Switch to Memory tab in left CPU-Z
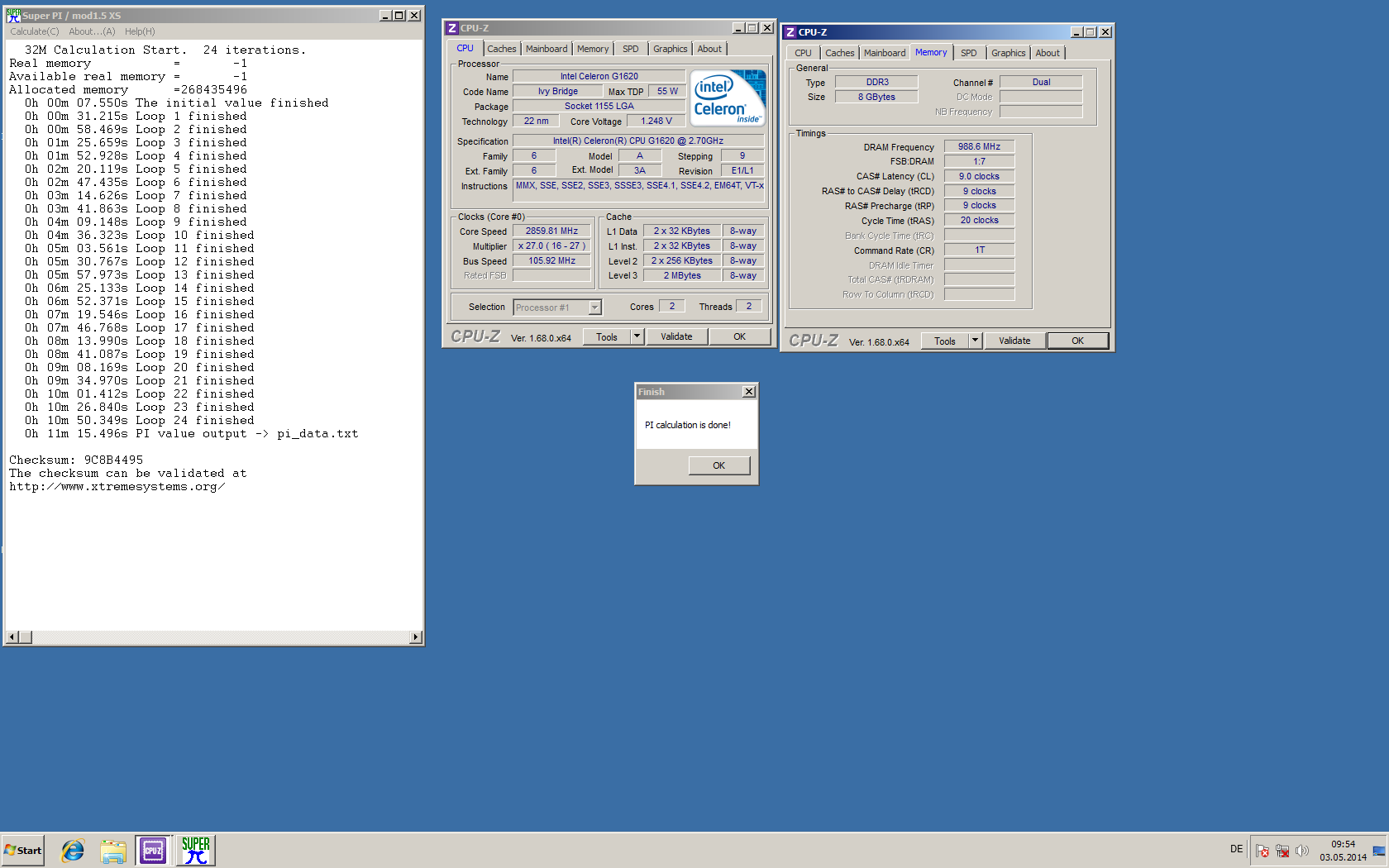 (593, 49)
